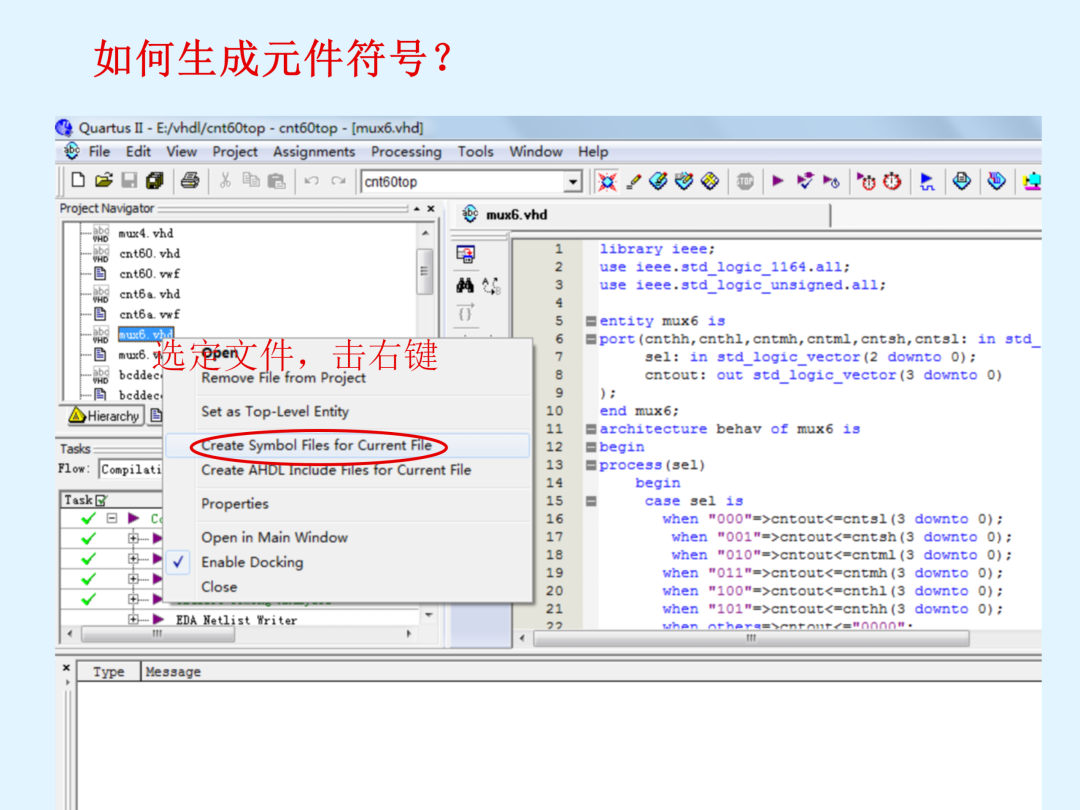Select cnt6a.vhd in the Project Navigator
The width and height of the screenshot is (1080, 810).
coord(149,294)
